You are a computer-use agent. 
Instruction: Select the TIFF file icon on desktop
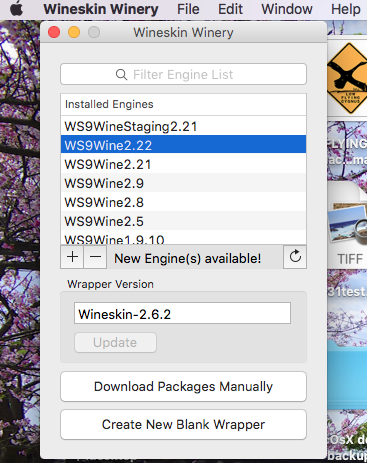click(x=348, y=225)
